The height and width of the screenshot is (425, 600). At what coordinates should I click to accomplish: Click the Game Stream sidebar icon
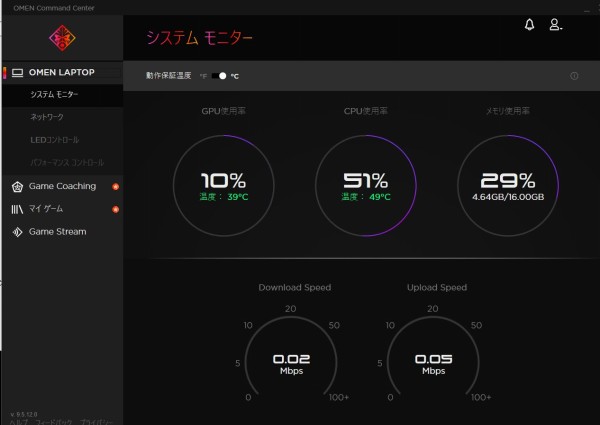coord(17,232)
